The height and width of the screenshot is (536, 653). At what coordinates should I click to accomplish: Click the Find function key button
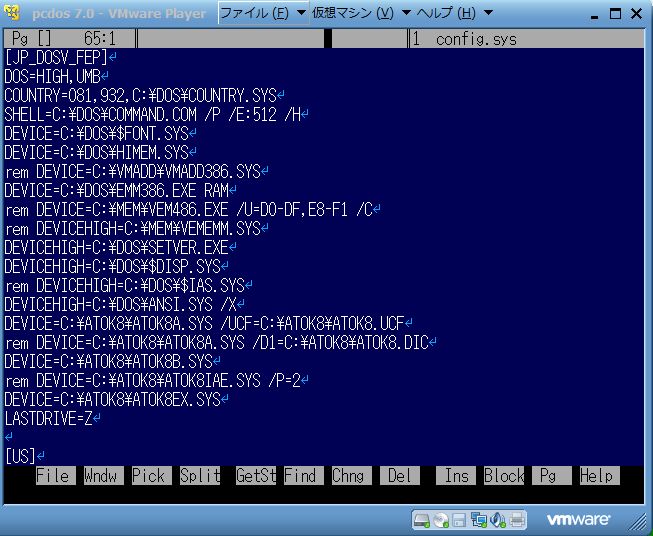304,476
